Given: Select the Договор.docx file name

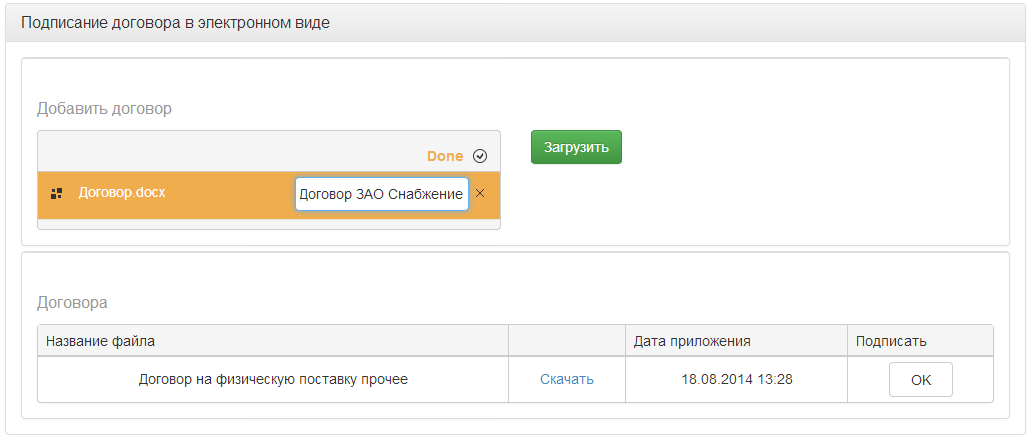Looking at the screenshot, I should 122,193.
